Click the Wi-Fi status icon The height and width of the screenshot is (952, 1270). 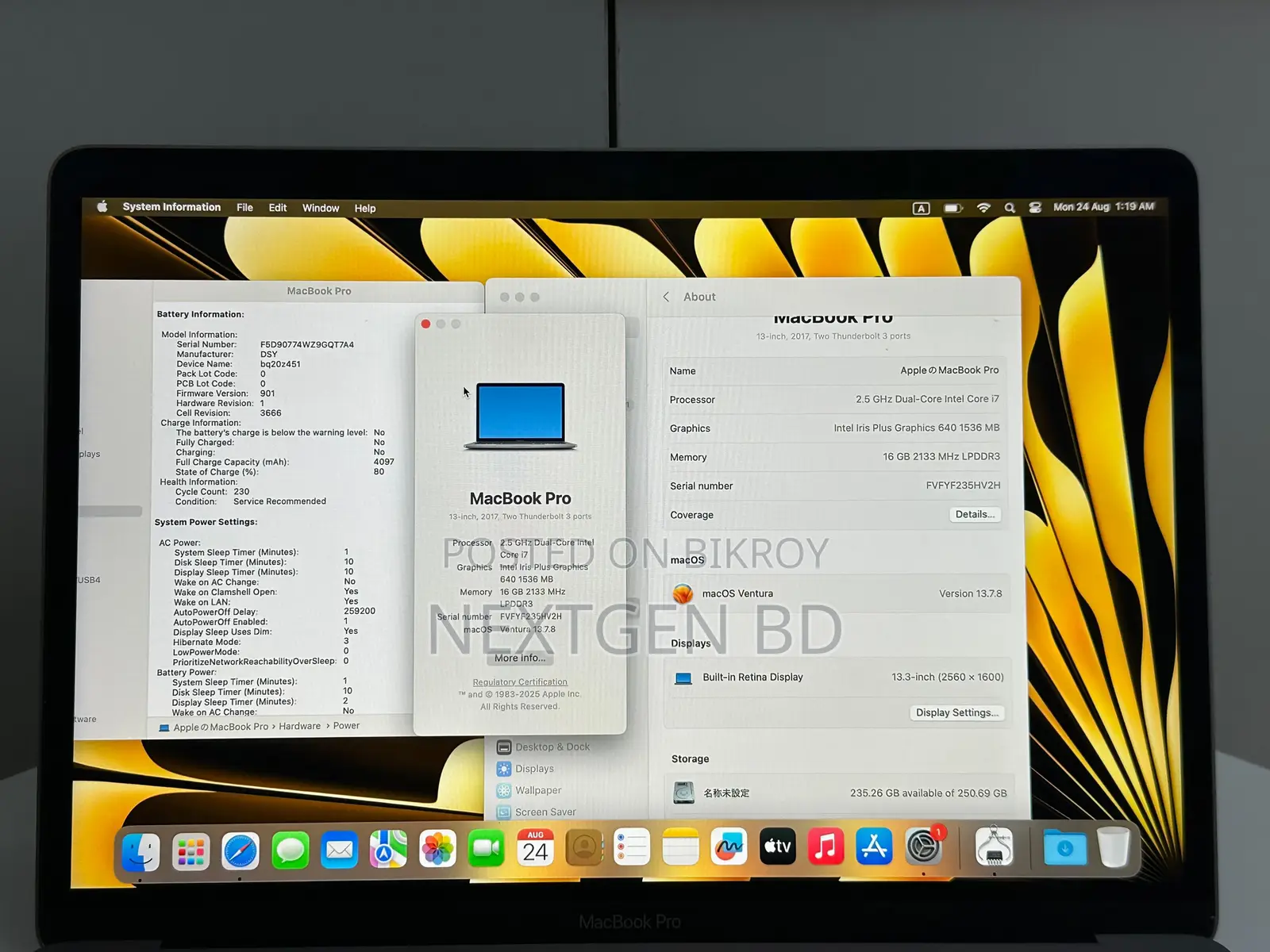[983, 208]
